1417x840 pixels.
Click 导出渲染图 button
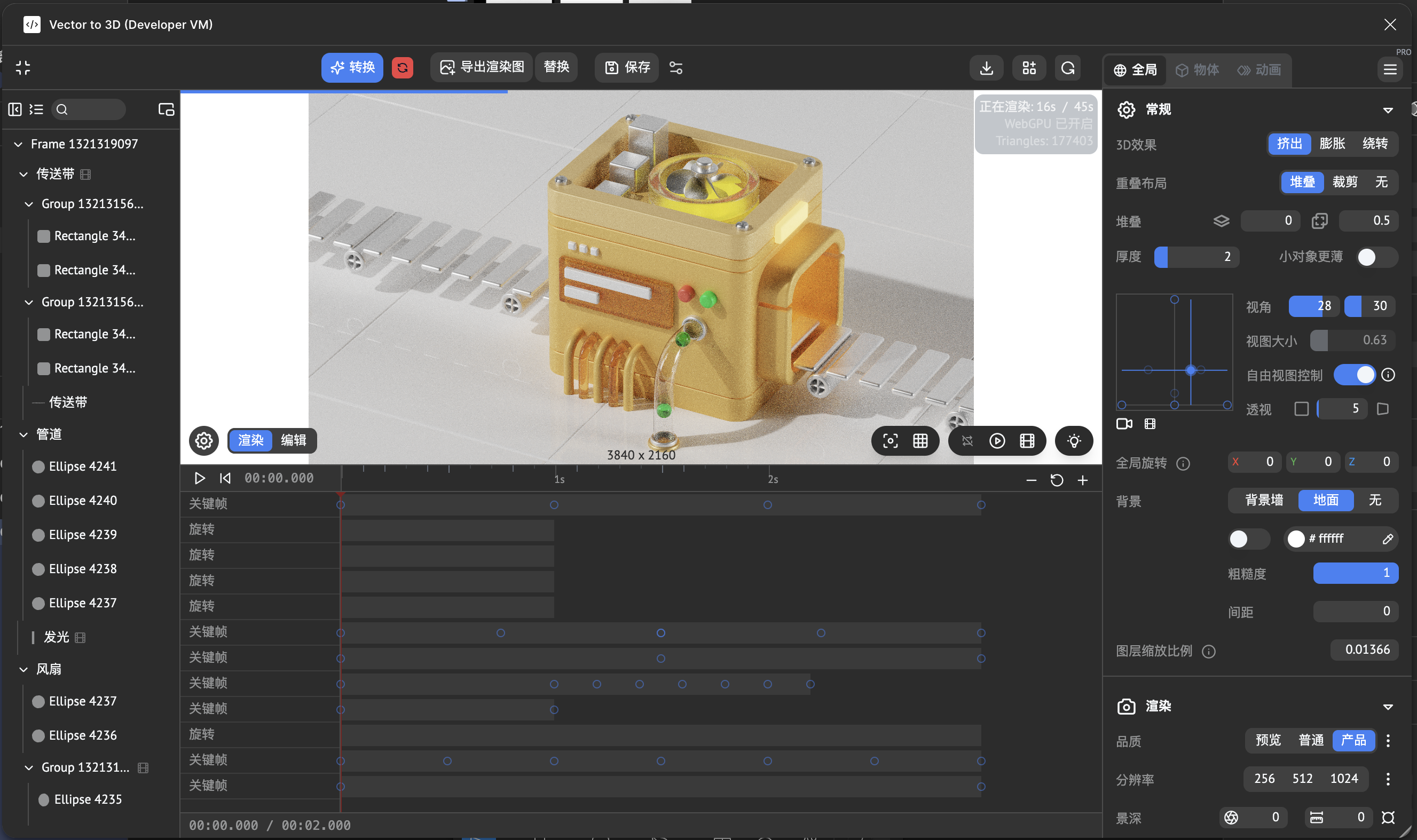[x=482, y=68]
